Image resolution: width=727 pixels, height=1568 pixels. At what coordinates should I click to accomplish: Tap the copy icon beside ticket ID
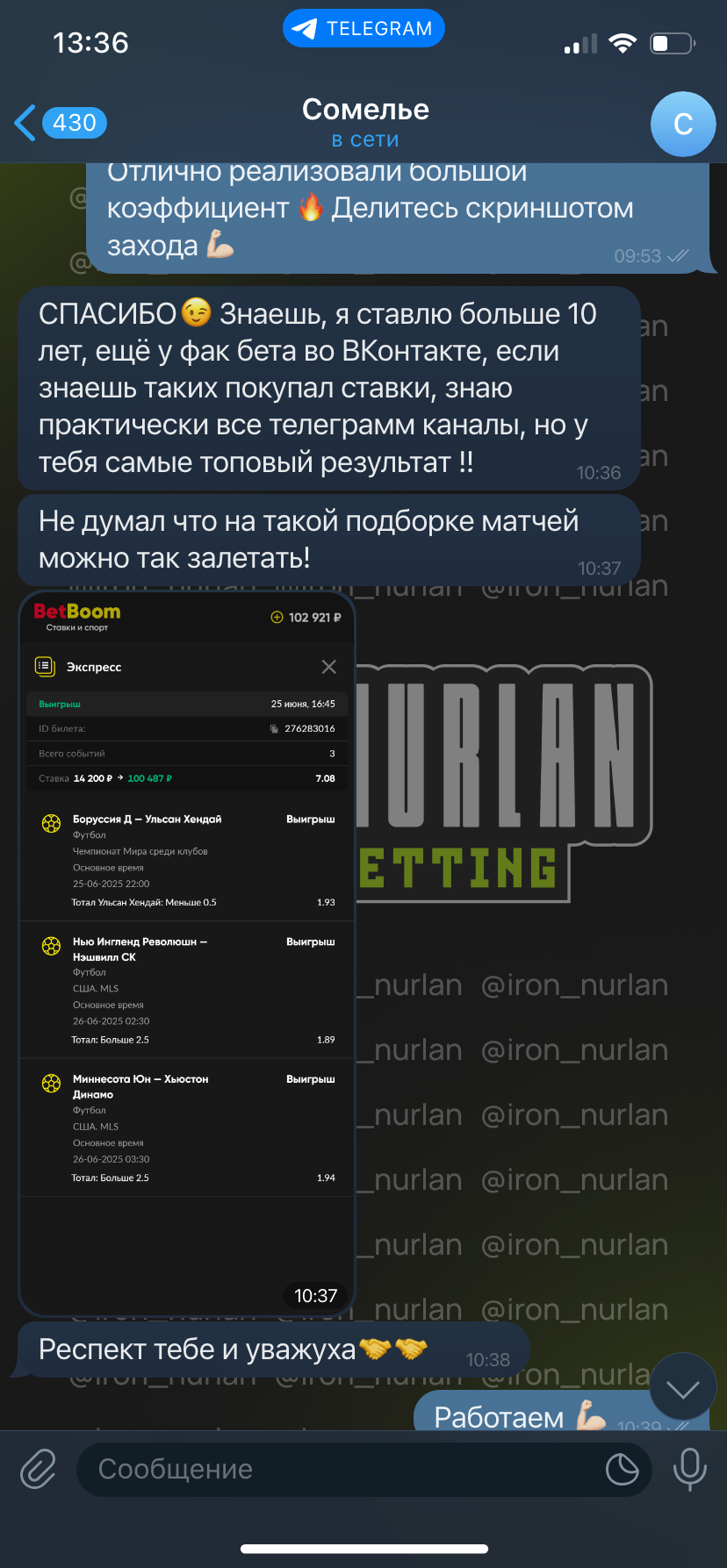coord(274,728)
